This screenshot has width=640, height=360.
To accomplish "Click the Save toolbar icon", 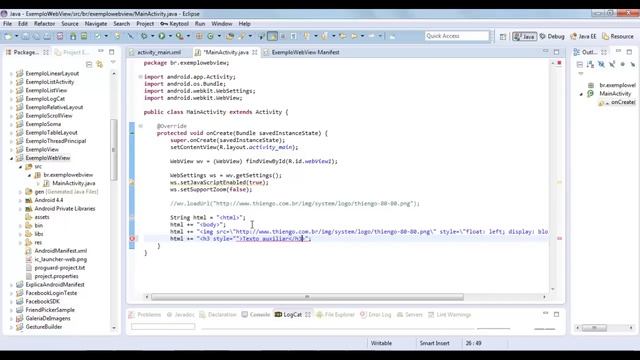I will [x=25, y=36].
